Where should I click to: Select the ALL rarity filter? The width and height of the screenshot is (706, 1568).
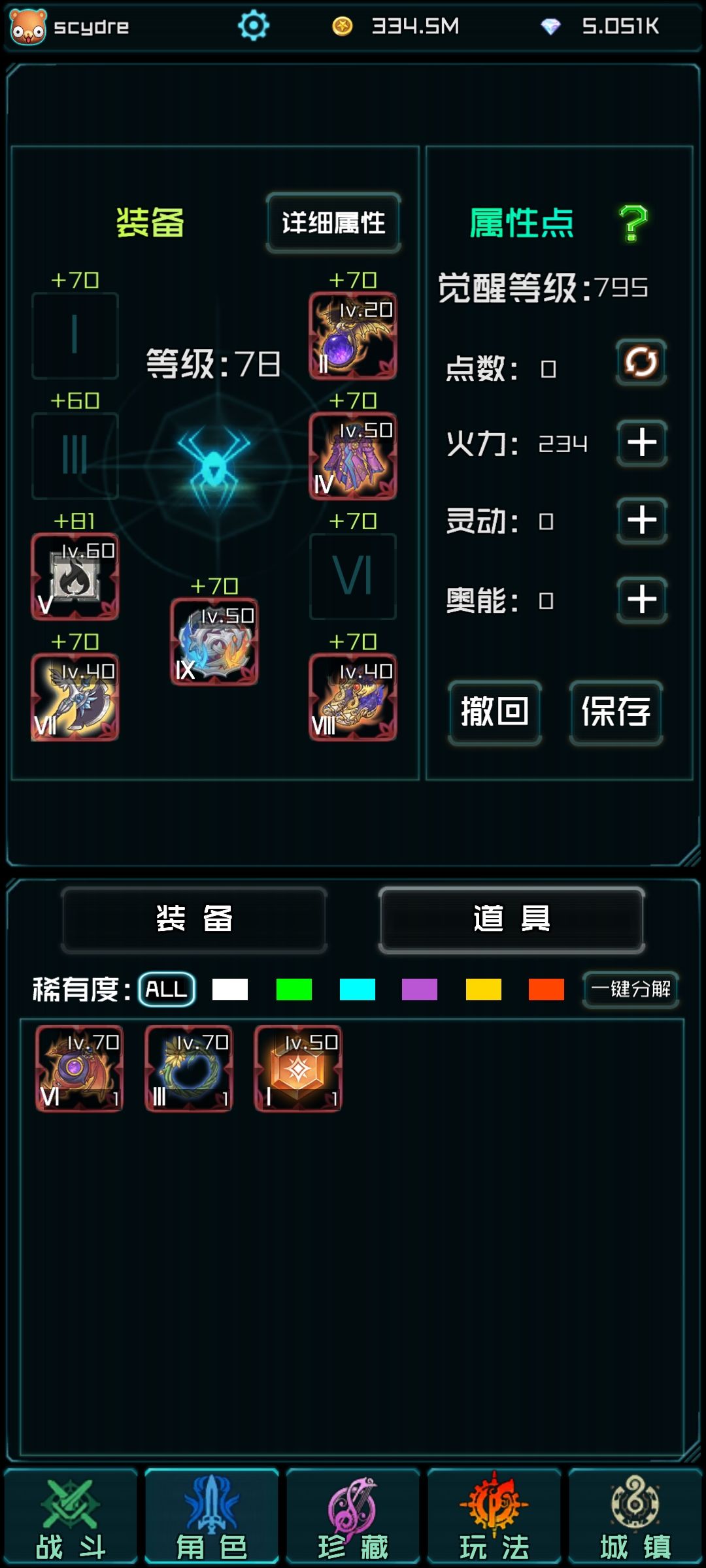click(x=167, y=989)
